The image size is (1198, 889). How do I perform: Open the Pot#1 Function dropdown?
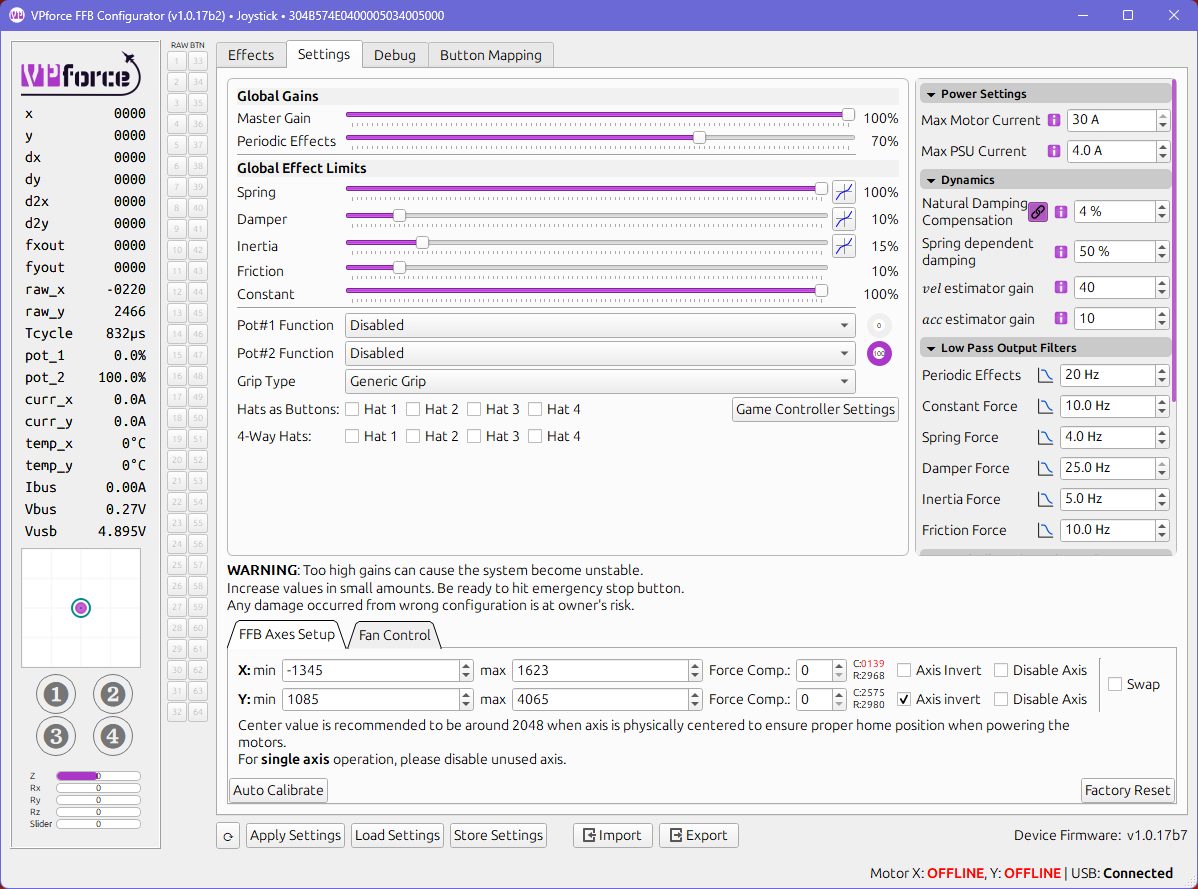(x=600, y=325)
